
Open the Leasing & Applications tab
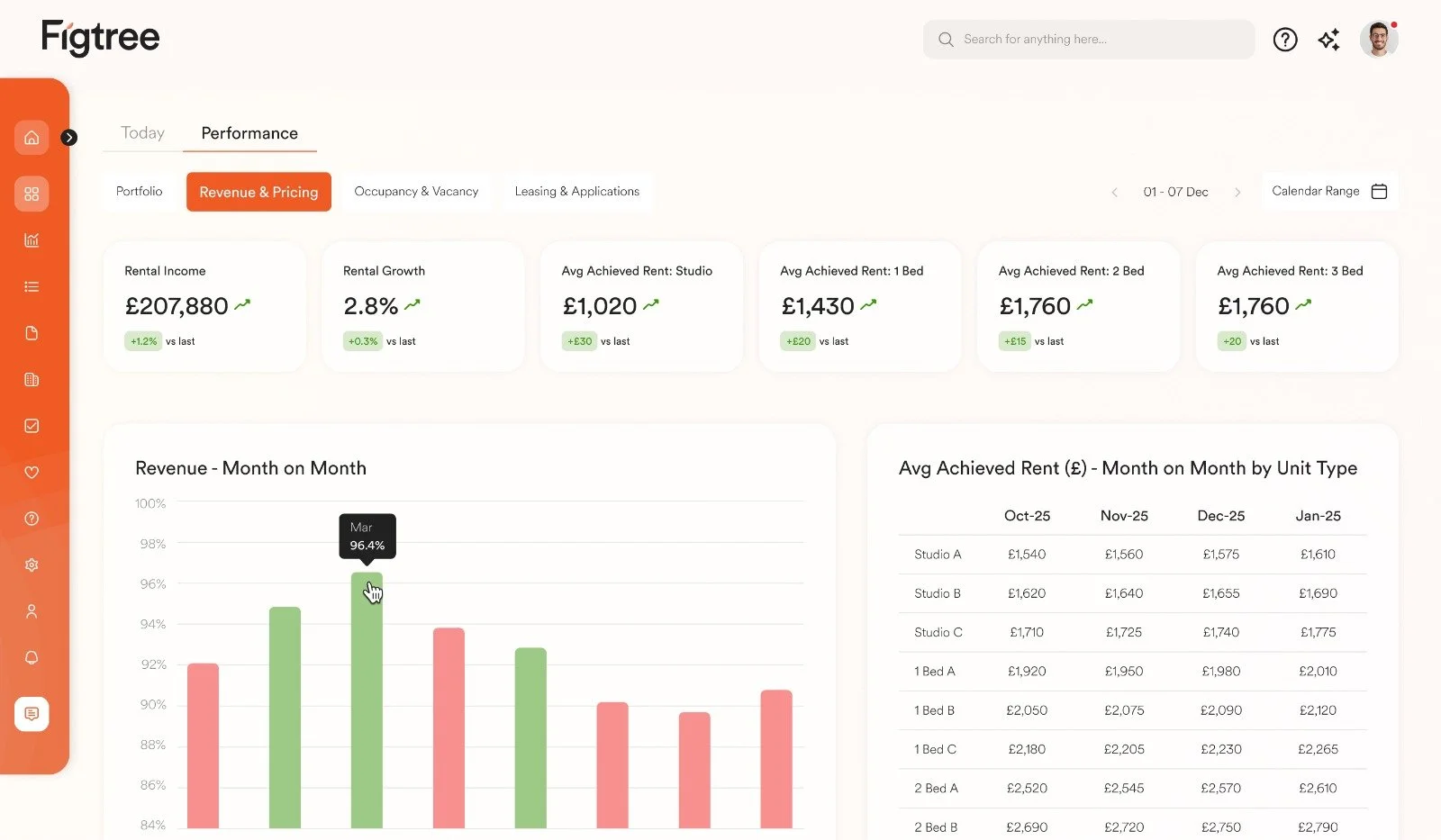577,191
